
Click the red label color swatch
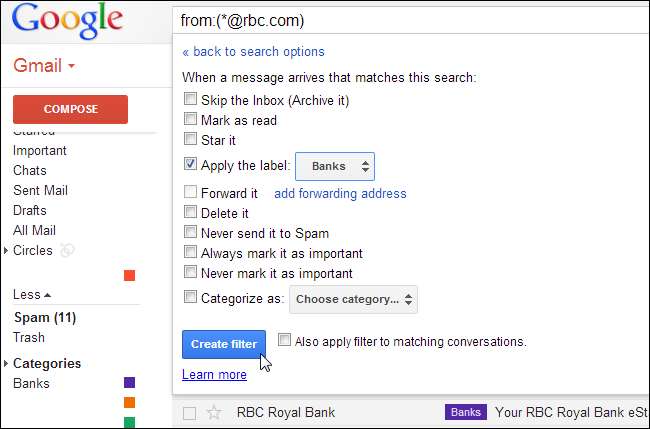(x=130, y=275)
